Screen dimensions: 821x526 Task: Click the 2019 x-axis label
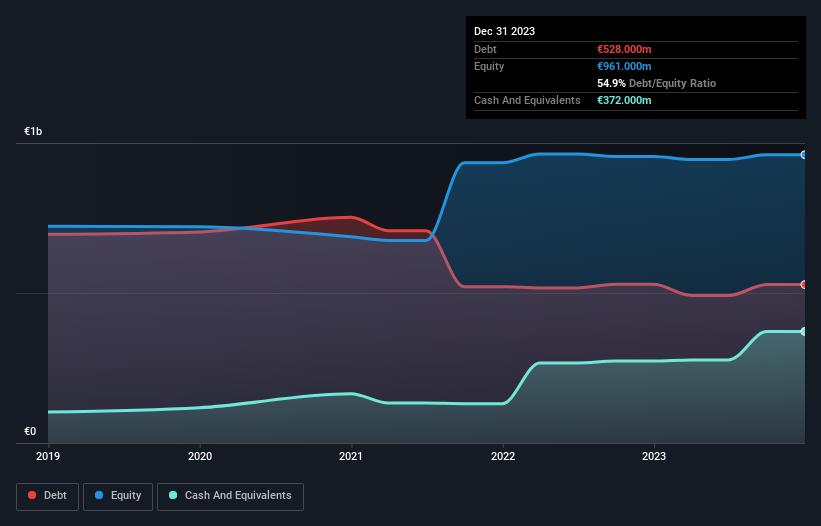[48, 456]
